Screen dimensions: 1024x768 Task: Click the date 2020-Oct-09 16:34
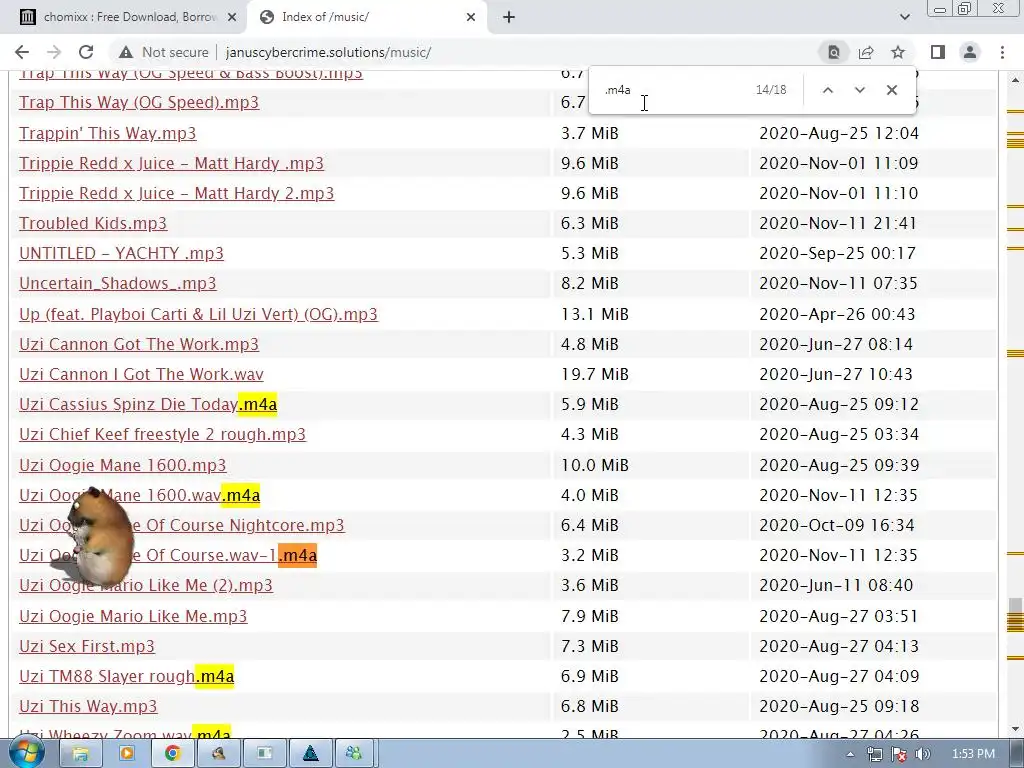[837, 525]
